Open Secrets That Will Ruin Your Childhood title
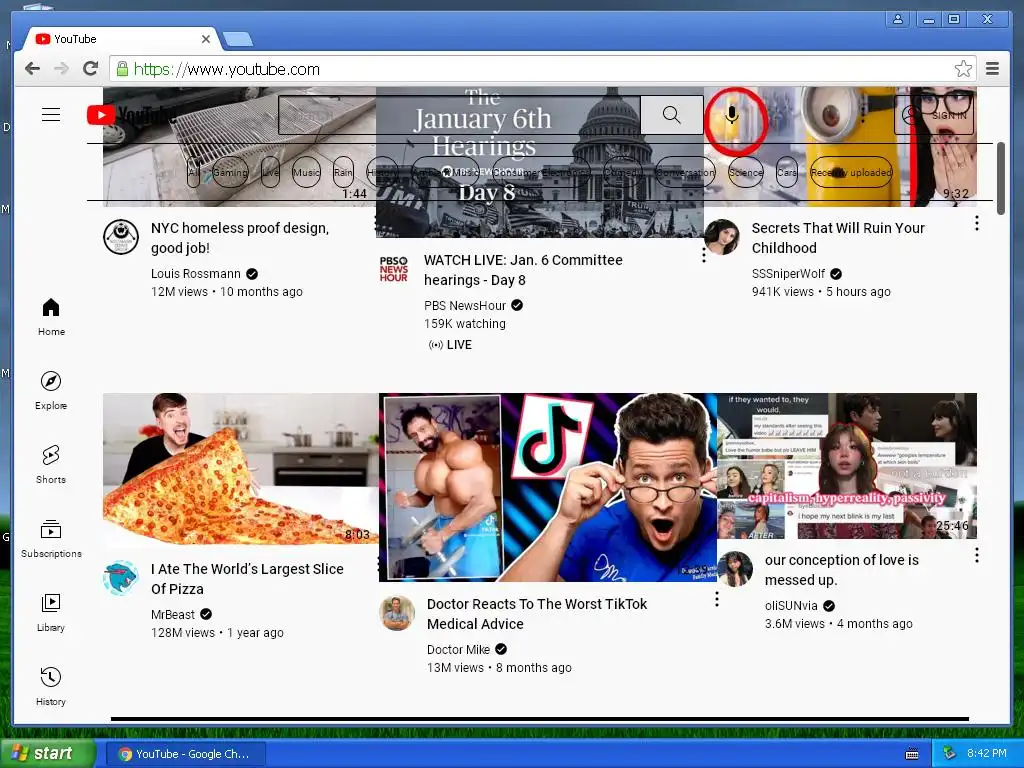 click(838, 238)
